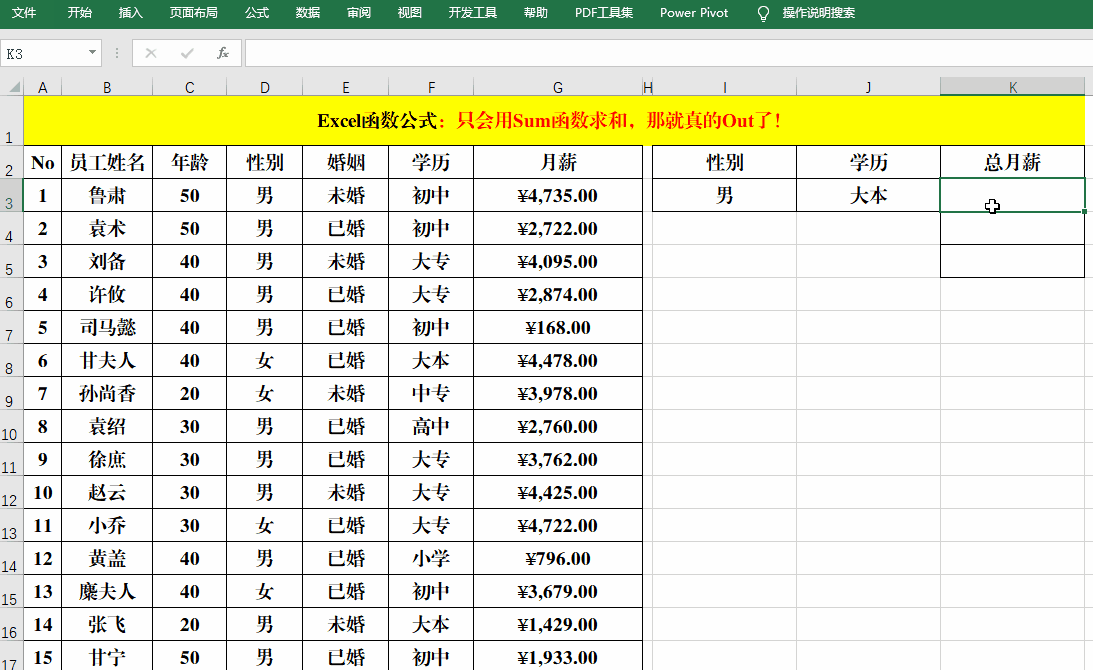Select column K header
The width and height of the screenshot is (1093, 670).
(1012, 87)
